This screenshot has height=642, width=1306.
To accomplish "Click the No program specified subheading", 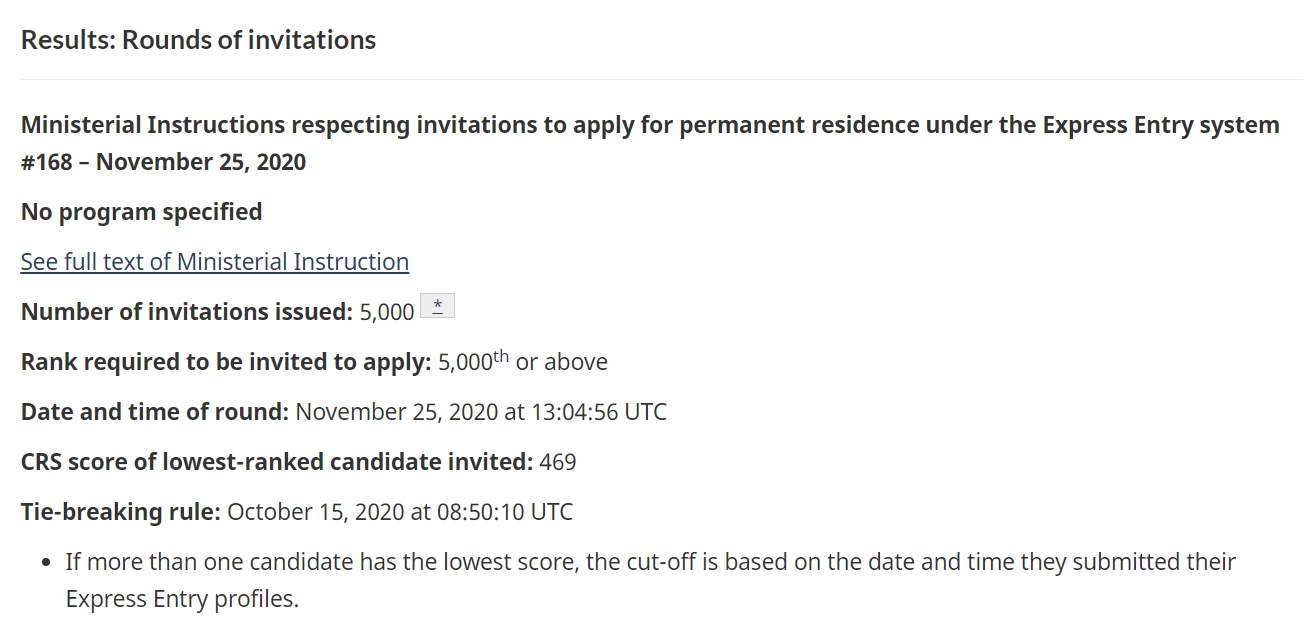I will click(141, 212).
